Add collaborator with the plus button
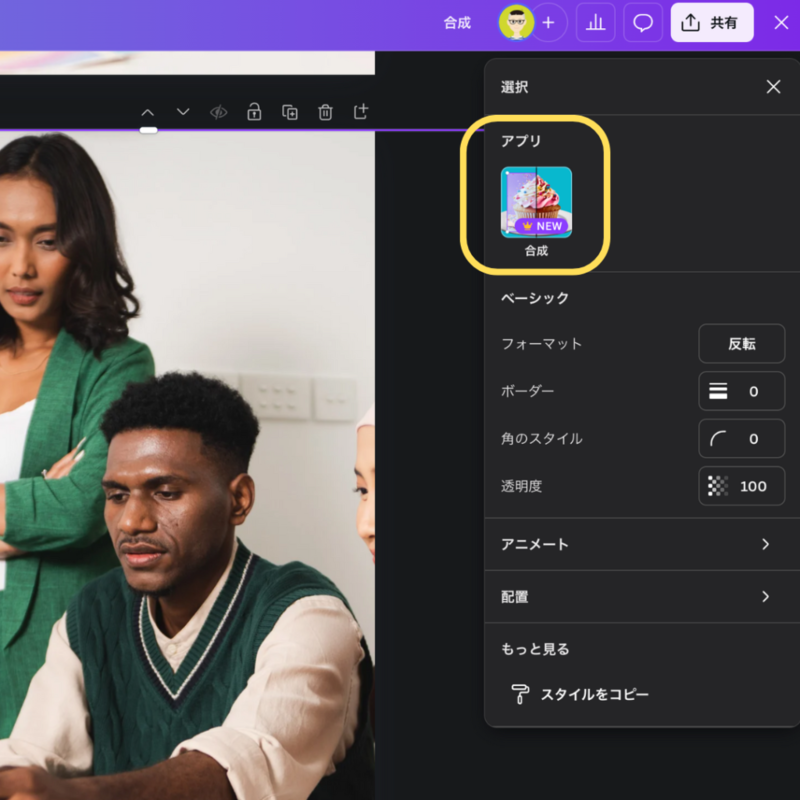The height and width of the screenshot is (800, 800). click(x=549, y=22)
